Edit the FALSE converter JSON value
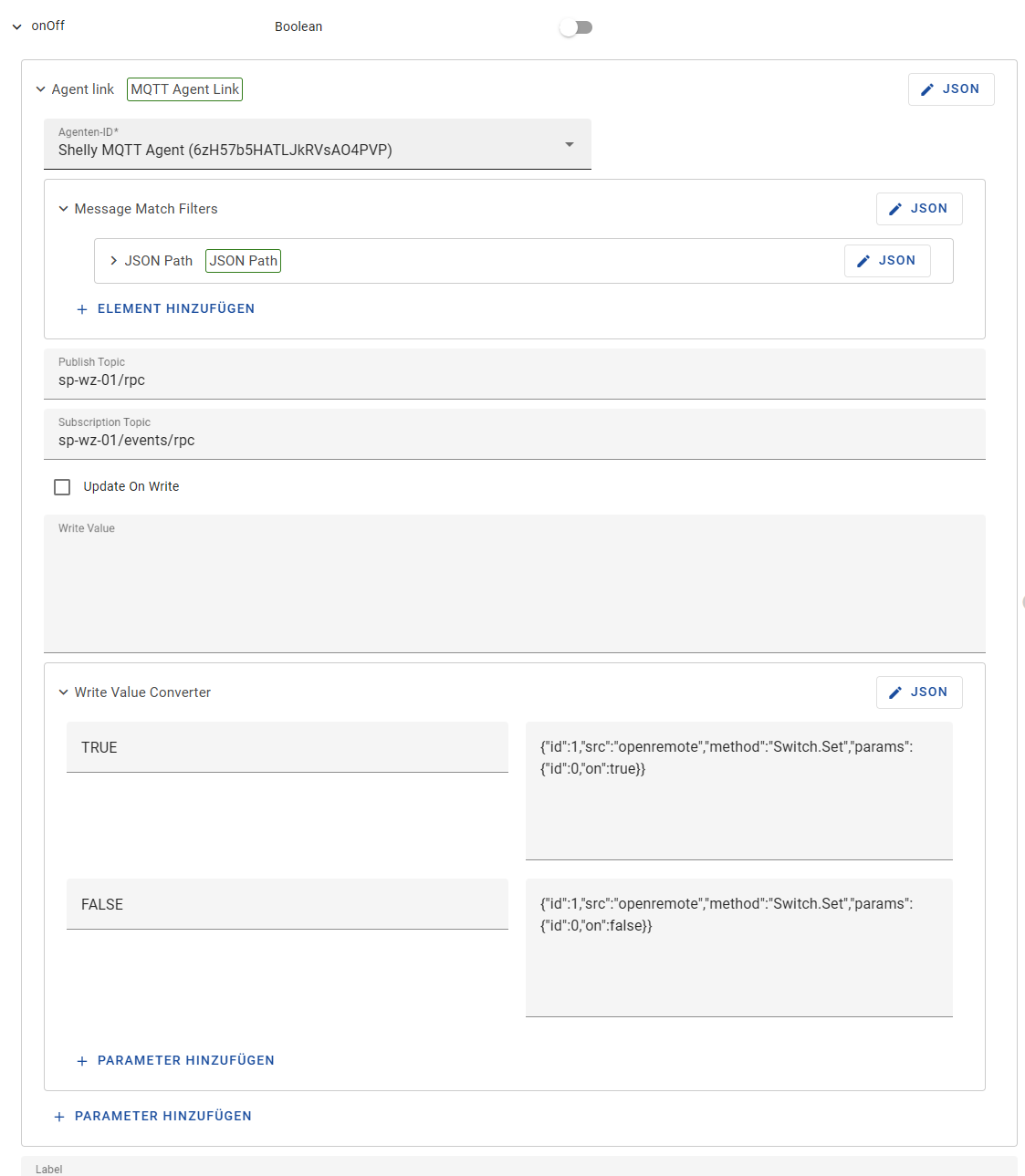This screenshot has width=1025, height=1176. coord(738,947)
